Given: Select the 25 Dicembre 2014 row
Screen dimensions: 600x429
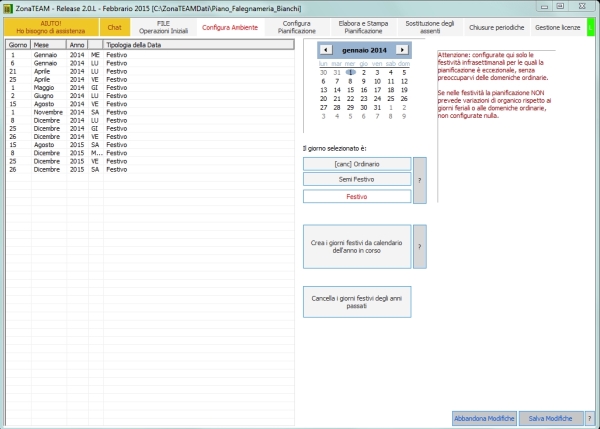Looking at the screenshot, I should [150, 129].
